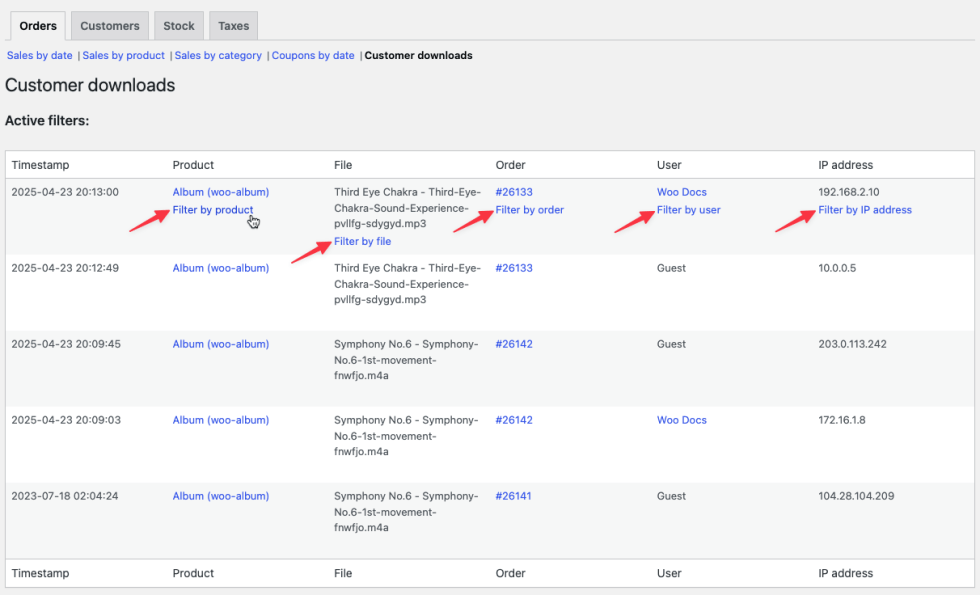This screenshot has width=980, height=595.
Task: Select the Stock tab
Action: click(x=179, y=26)
